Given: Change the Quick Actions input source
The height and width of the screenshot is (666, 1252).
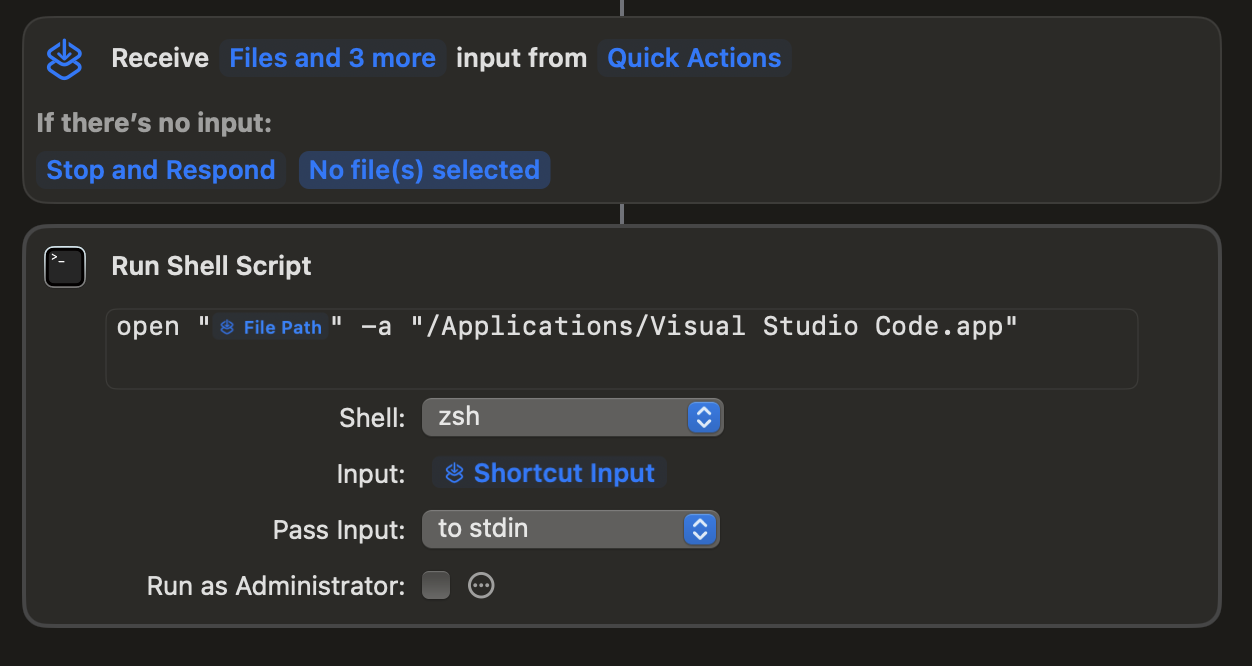Looking at the screenshot, I should [x=694, y=58].
